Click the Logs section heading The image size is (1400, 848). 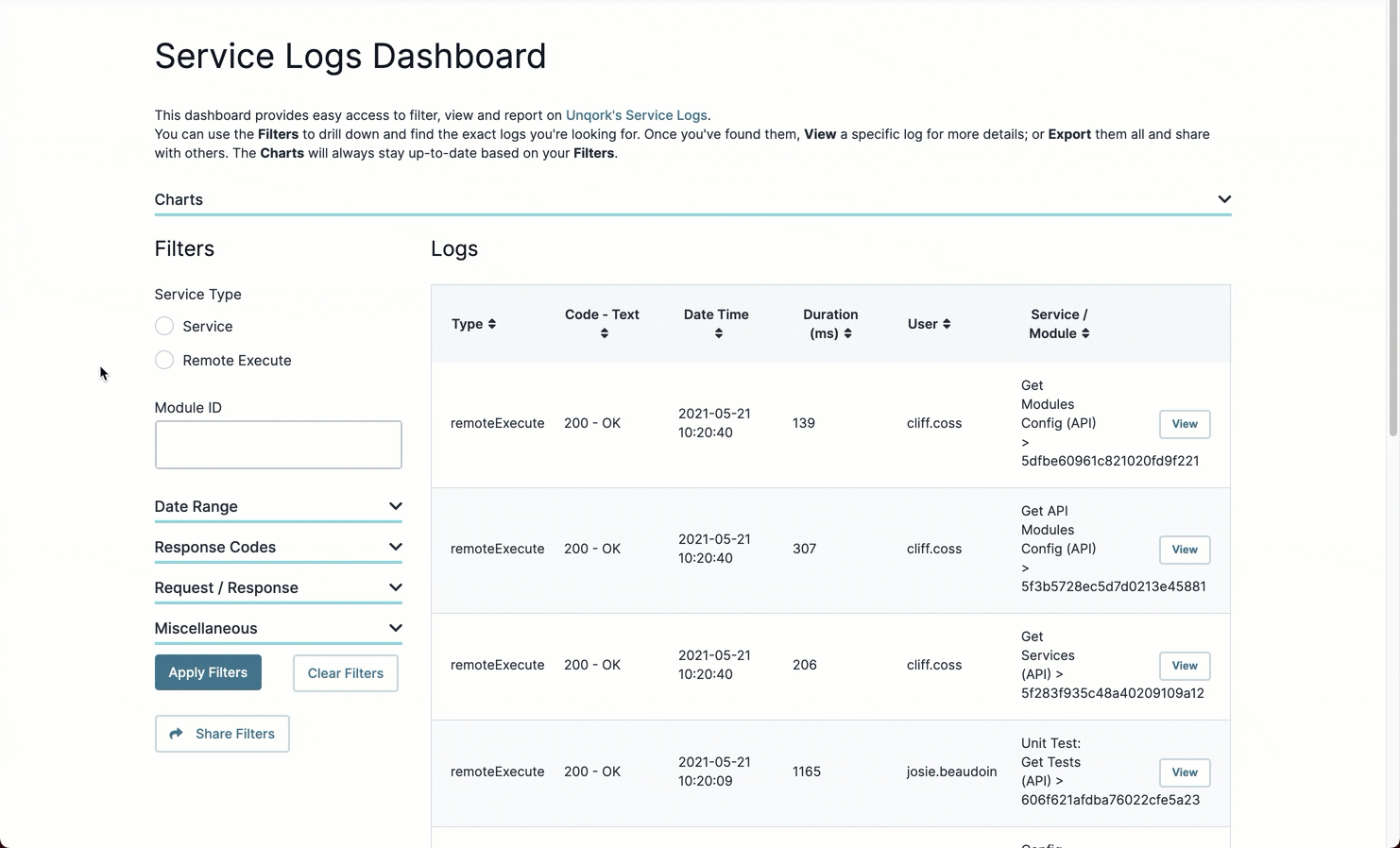[454, 249]
